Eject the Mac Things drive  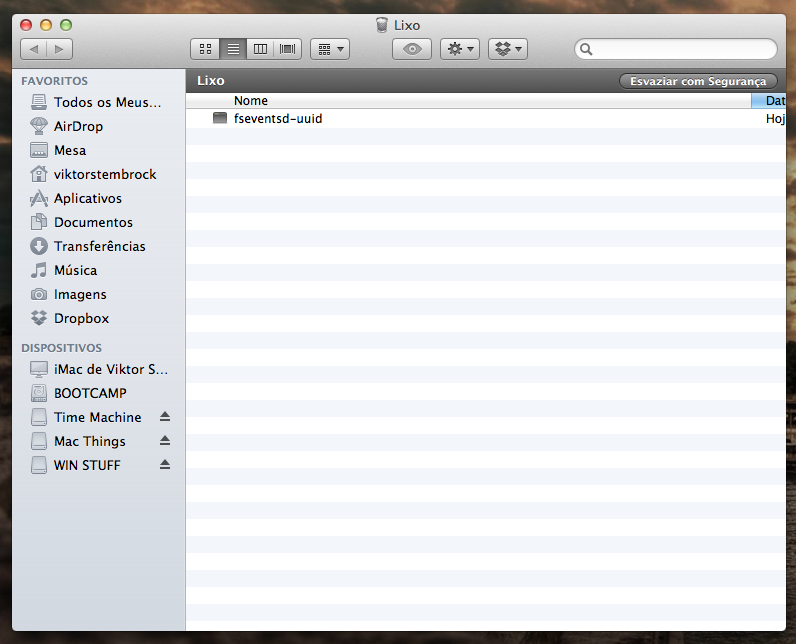coord(164,440)
